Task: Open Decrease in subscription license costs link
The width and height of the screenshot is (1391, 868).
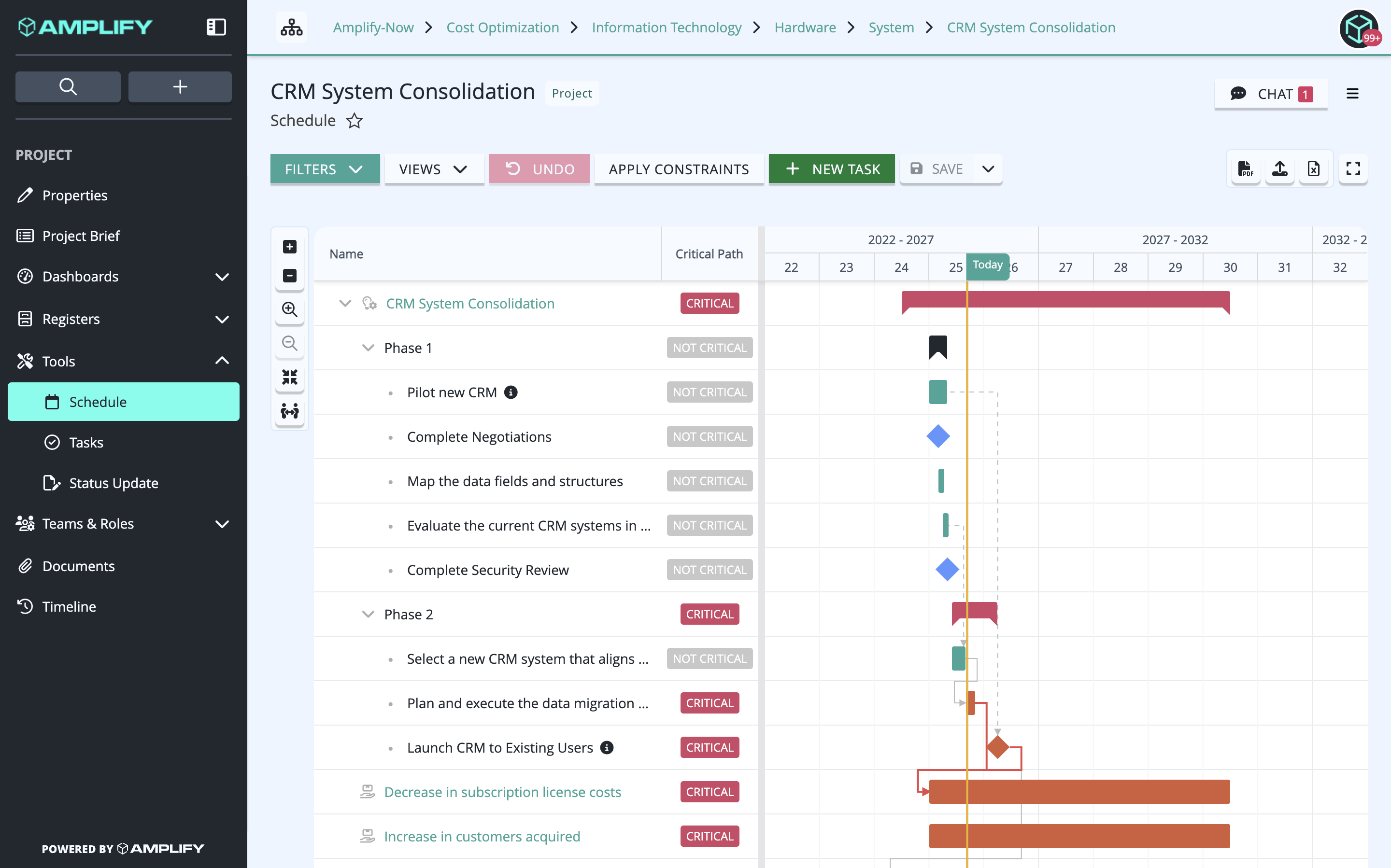Action: pyautogui.click(x=502, y=792)
